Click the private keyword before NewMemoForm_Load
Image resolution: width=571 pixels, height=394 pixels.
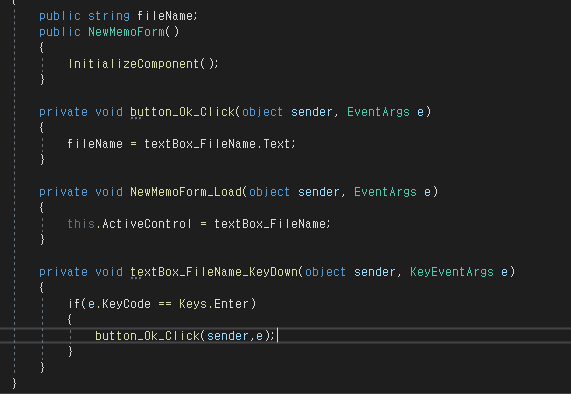63,192
